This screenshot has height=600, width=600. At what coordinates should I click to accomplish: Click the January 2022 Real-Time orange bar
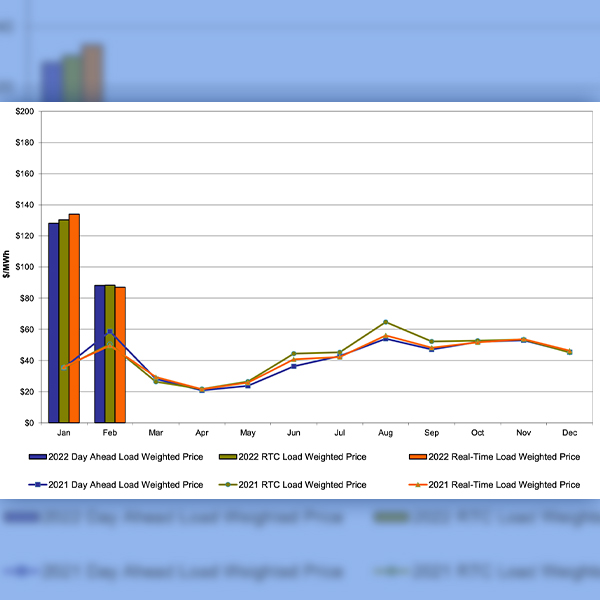tap(74, 318)
